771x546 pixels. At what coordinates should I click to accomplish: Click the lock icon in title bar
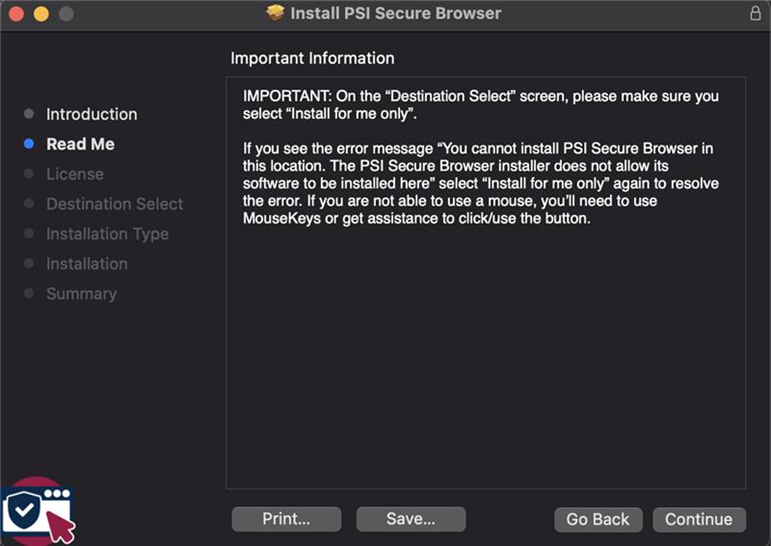pos(755,13)
